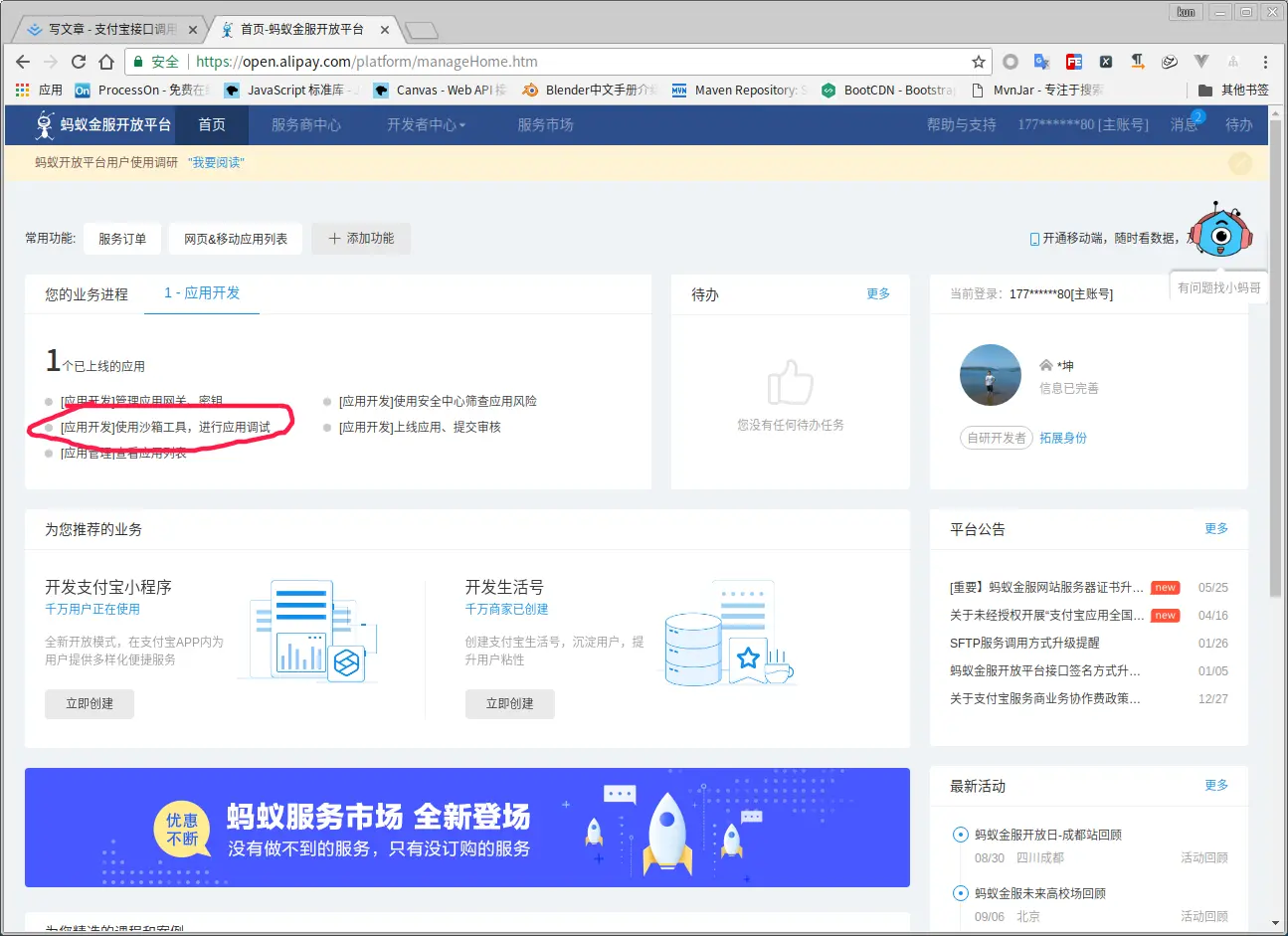Open 使用沙箱工具，进行应用调试 link
Screen dimensions: 1288x936
(x=165, y=427)
